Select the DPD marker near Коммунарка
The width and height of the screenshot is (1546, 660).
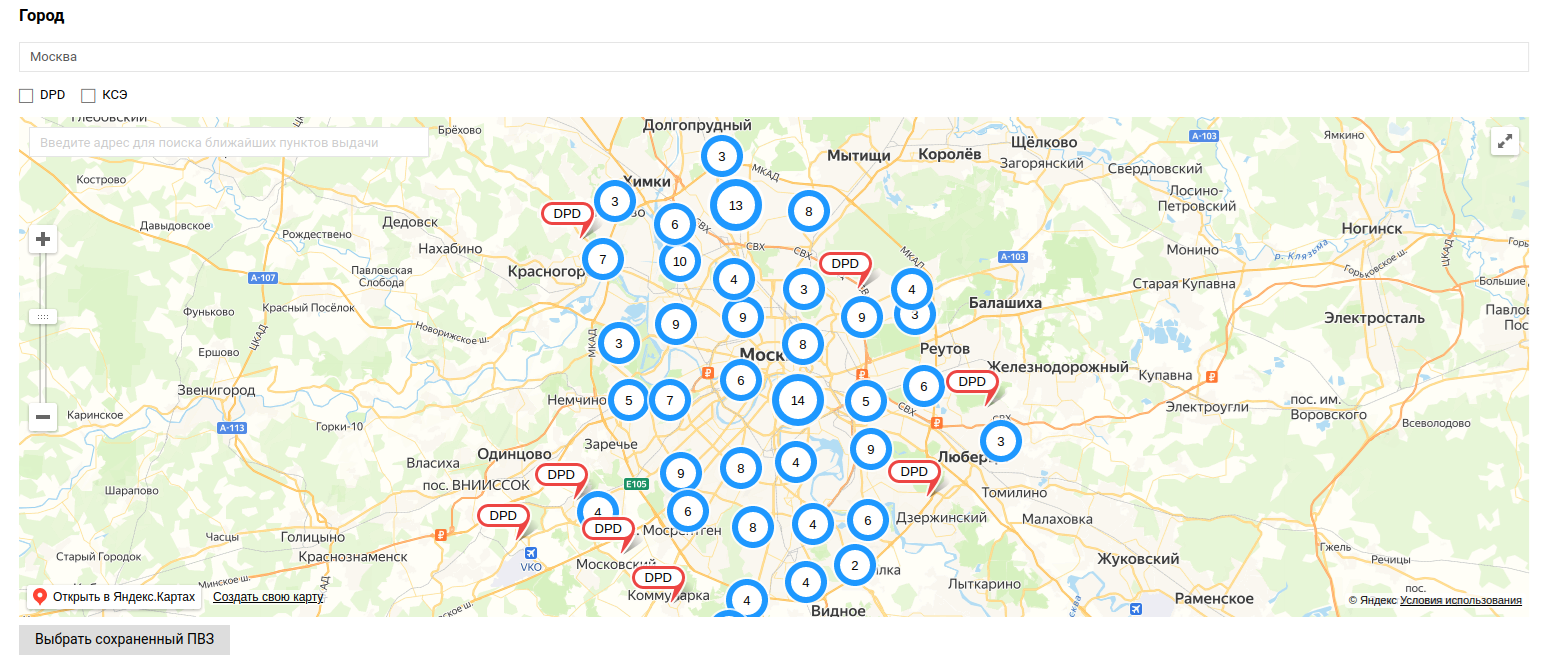659,579
